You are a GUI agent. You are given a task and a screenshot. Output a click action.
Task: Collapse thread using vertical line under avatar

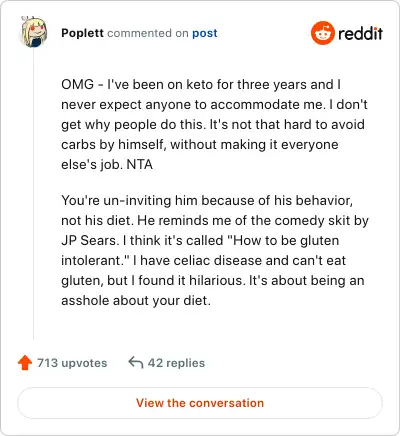pyautogui.click(x=34, y=193)
